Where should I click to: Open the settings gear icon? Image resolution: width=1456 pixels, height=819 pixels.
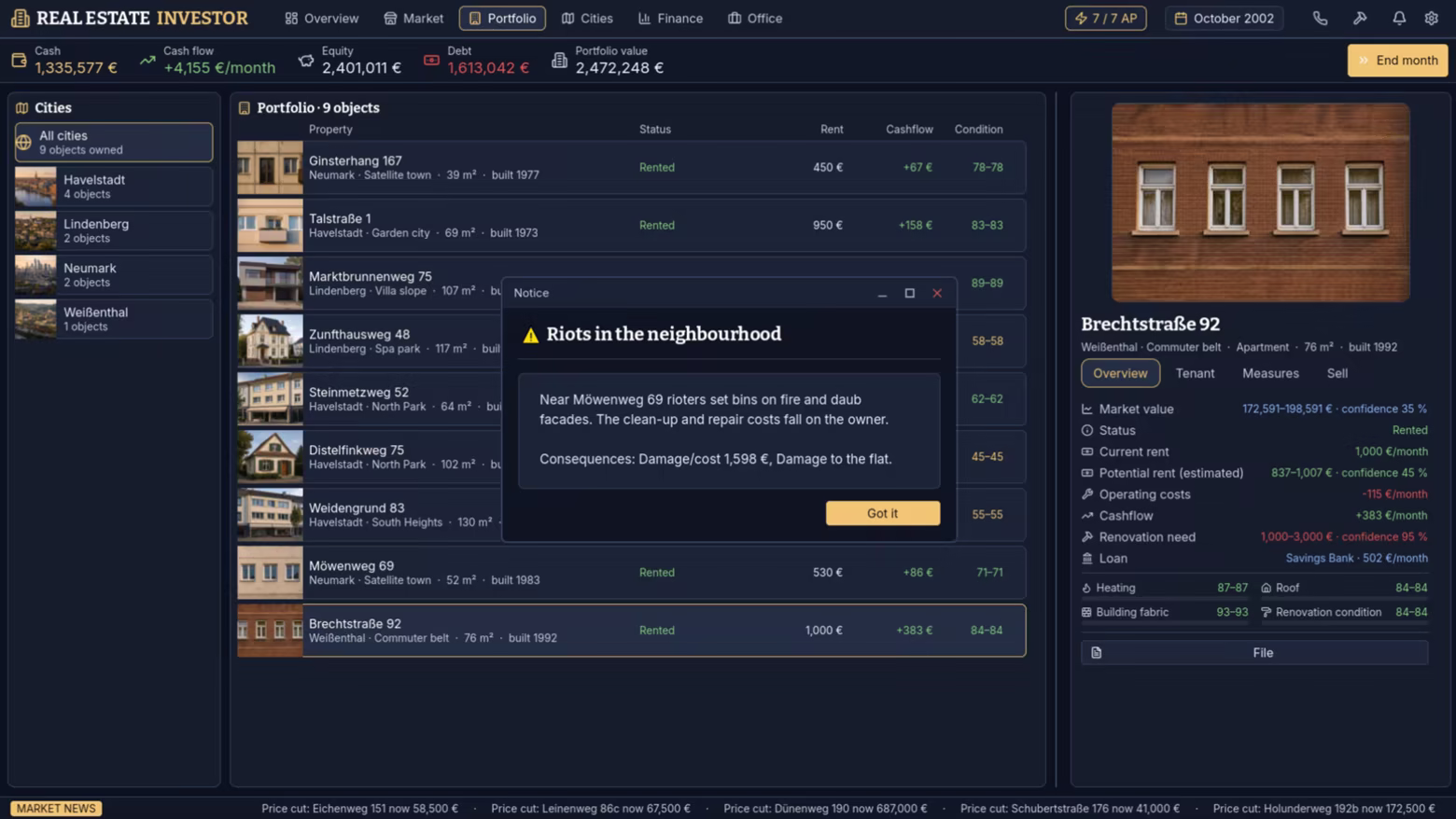[x=1432, y=19]
